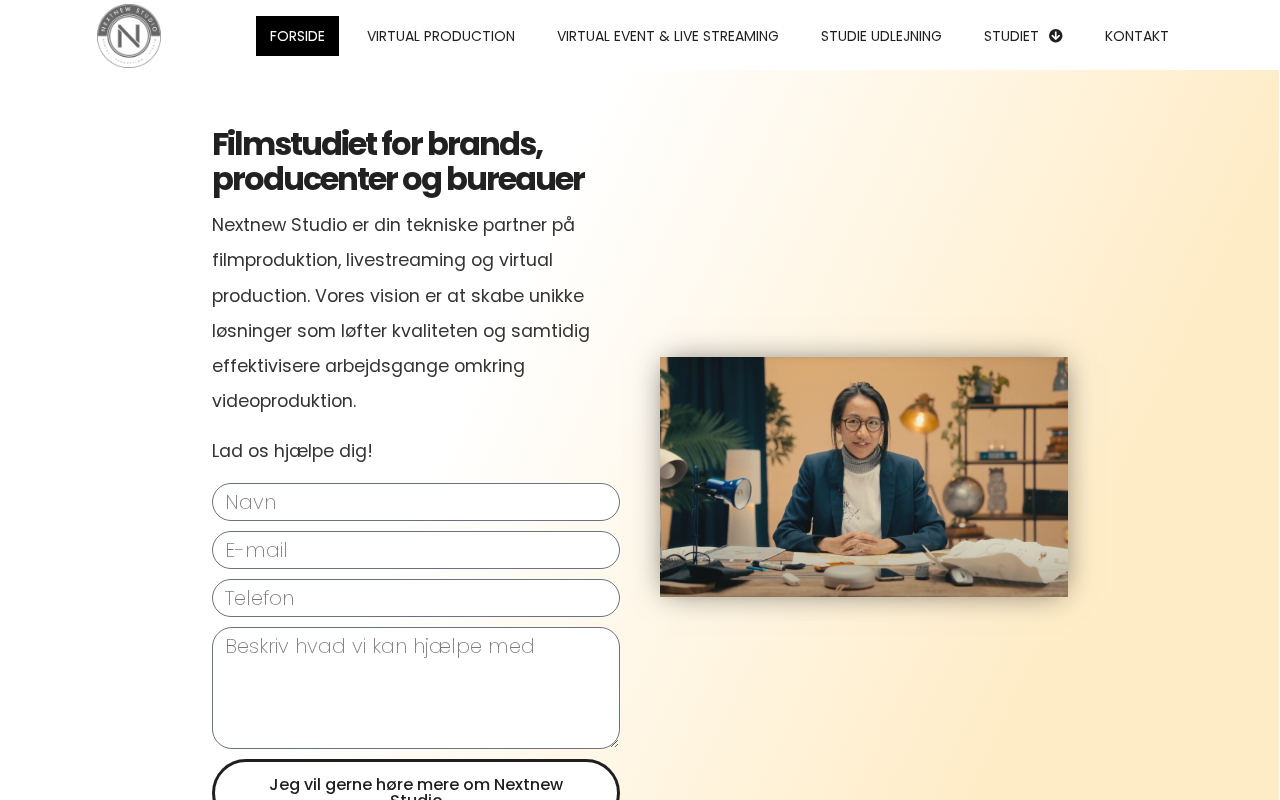Click the Lad os hjælpe dig text
This screenshot has width=1280, height=800.
coord(292,451)
